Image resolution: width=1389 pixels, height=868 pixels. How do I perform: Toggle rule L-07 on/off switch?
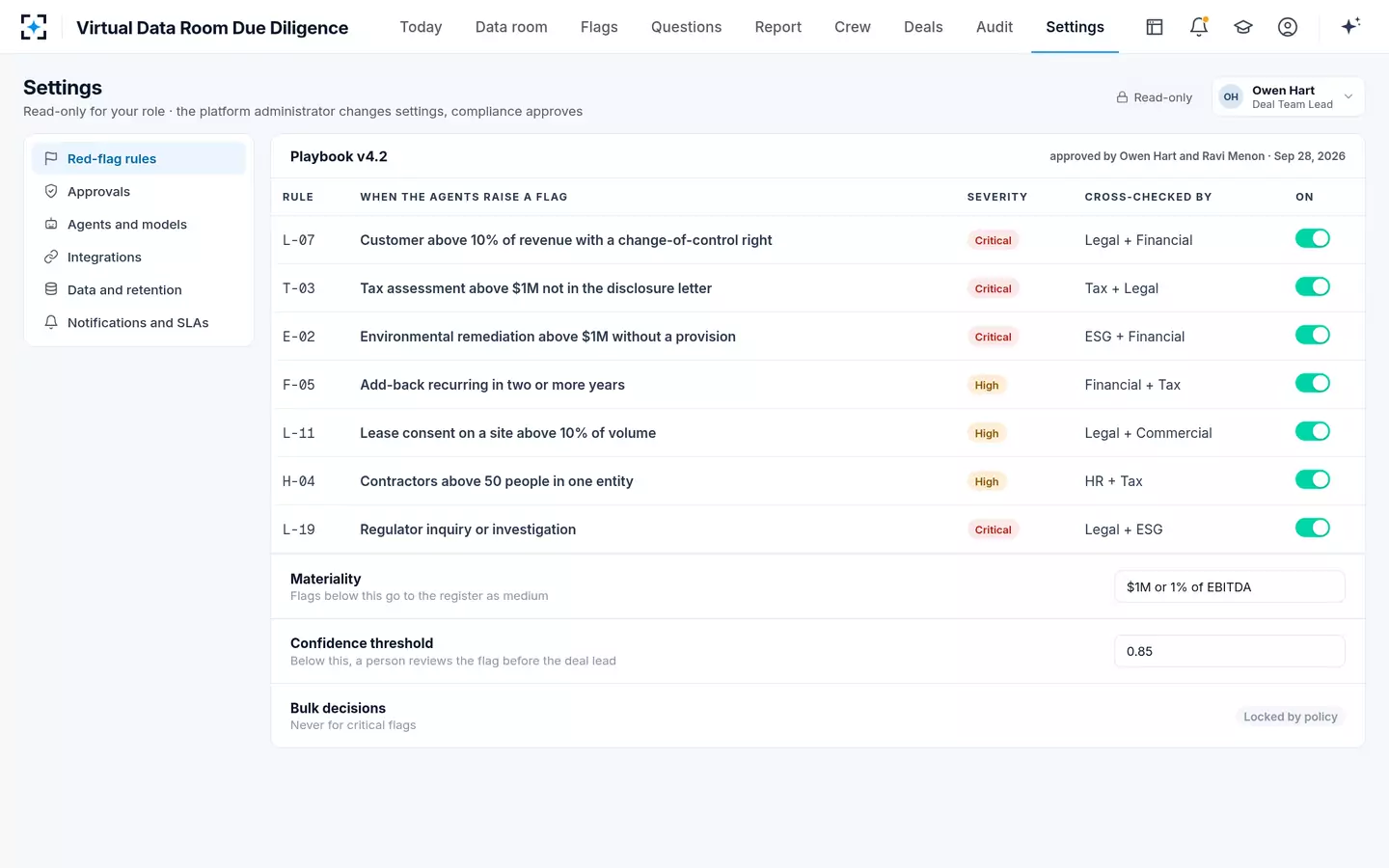(x=1312, y=238)
